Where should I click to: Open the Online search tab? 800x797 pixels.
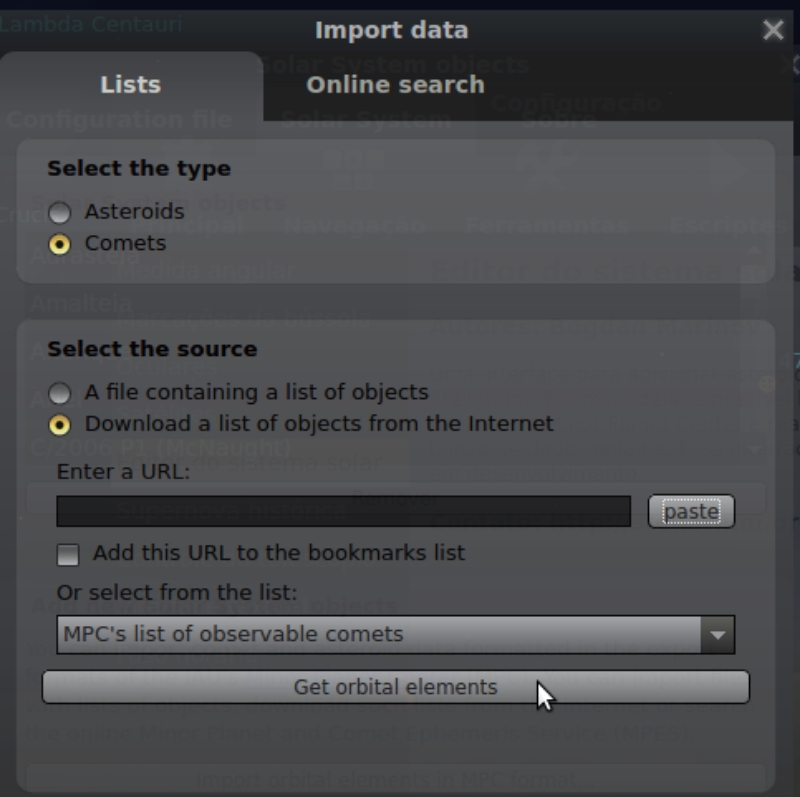click(395, 85)
